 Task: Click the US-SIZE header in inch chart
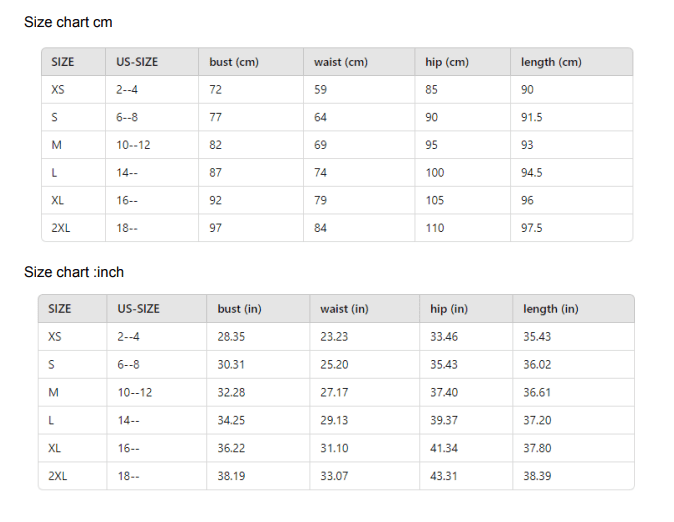(x=138, y=309)
